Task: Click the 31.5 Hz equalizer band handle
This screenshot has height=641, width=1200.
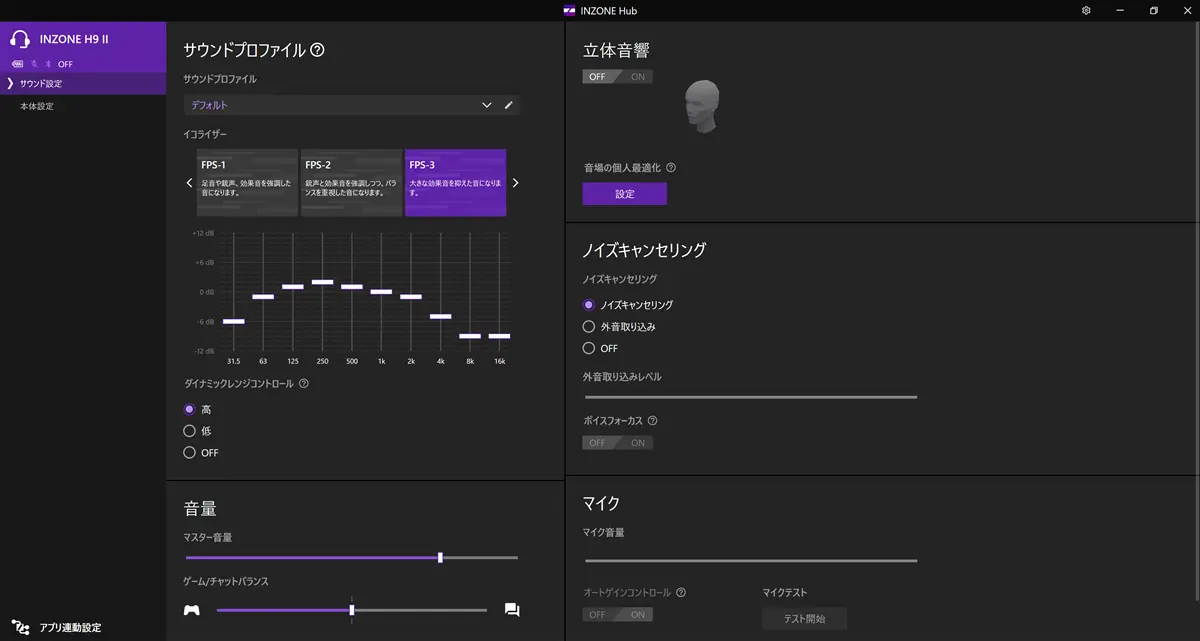Action: [233, 321]
